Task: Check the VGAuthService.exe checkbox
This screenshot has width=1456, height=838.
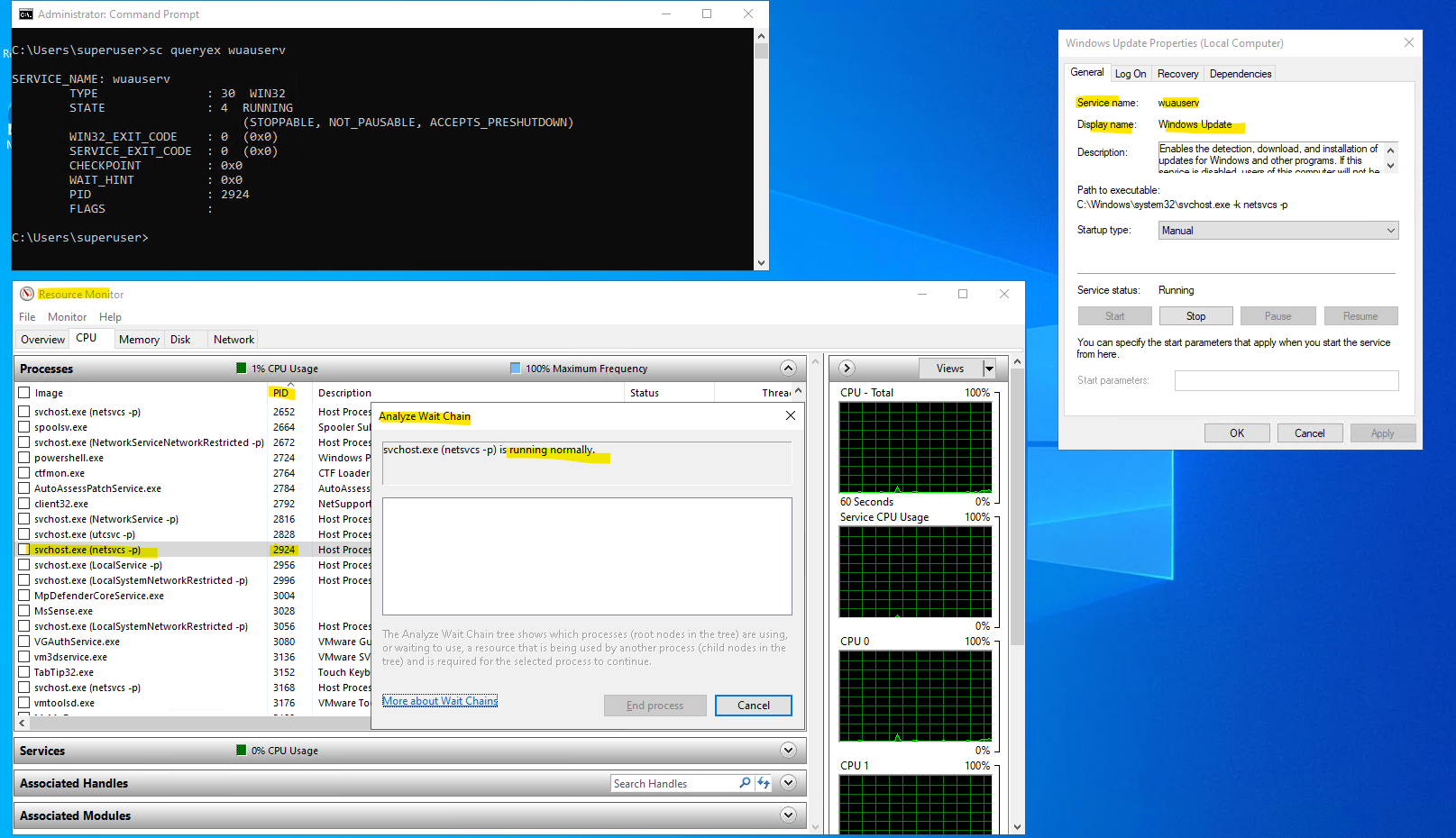Action: (24, 642)
